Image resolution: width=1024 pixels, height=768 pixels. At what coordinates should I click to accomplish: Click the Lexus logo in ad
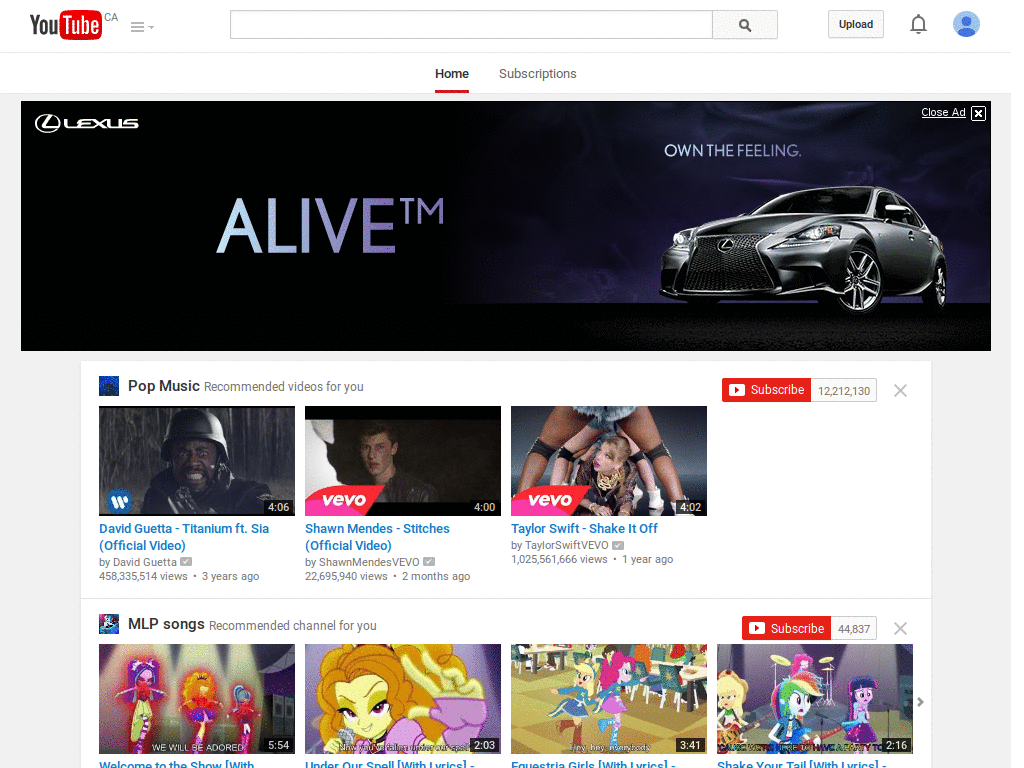tap(86, 123)
